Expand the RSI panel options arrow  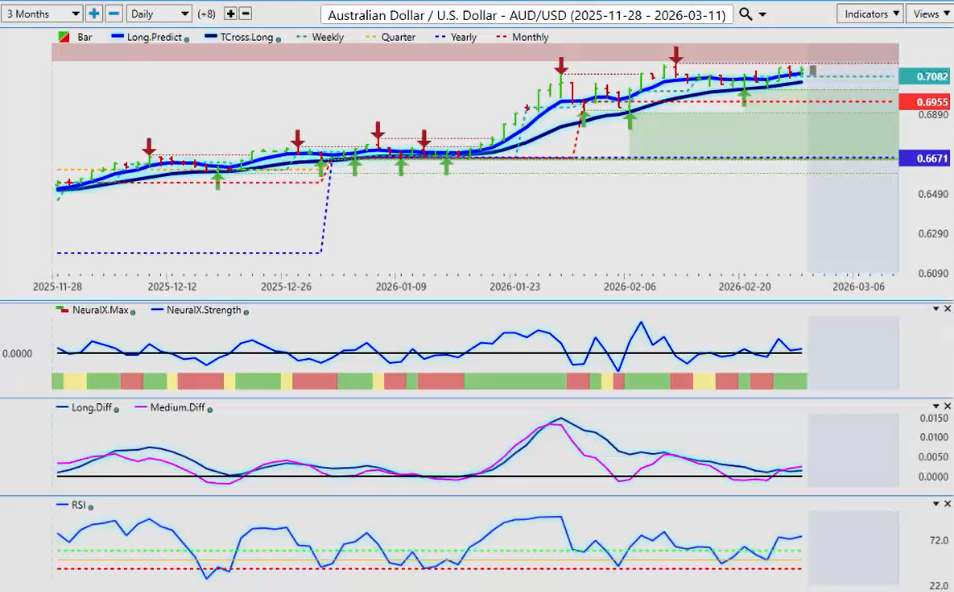click(x=935, y=505)
